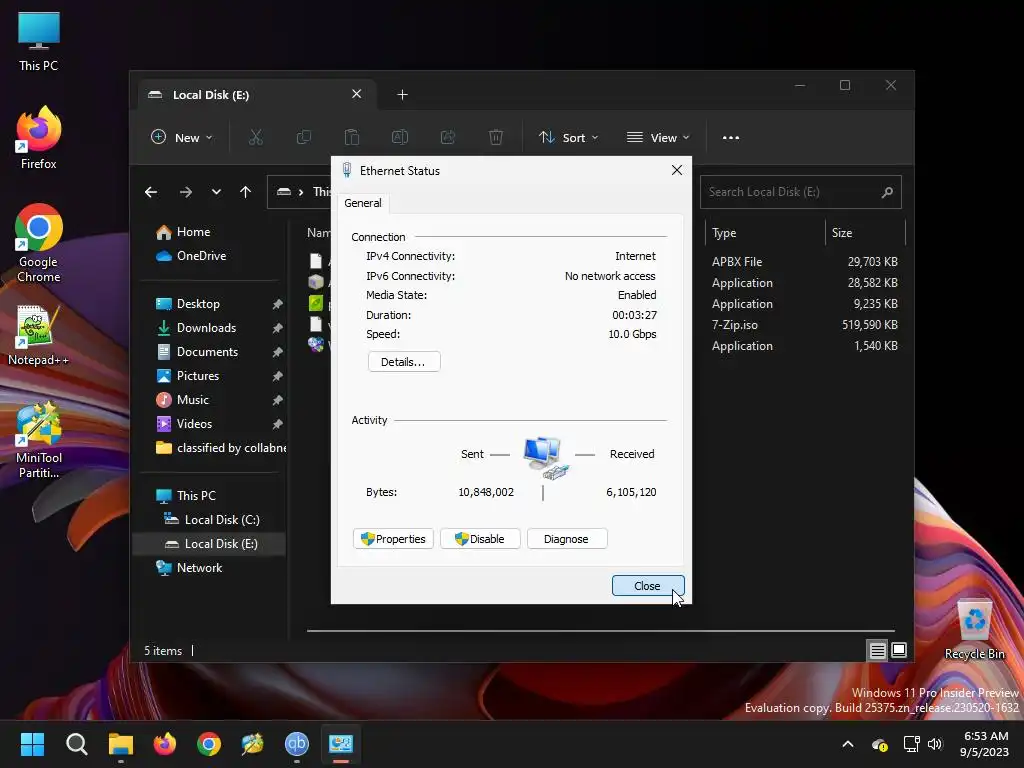Image resolution: width=1024 pixels, height=768 pixels.
Task: Open the View dropdown in File Explorer
Action: [x=658, y=138]
